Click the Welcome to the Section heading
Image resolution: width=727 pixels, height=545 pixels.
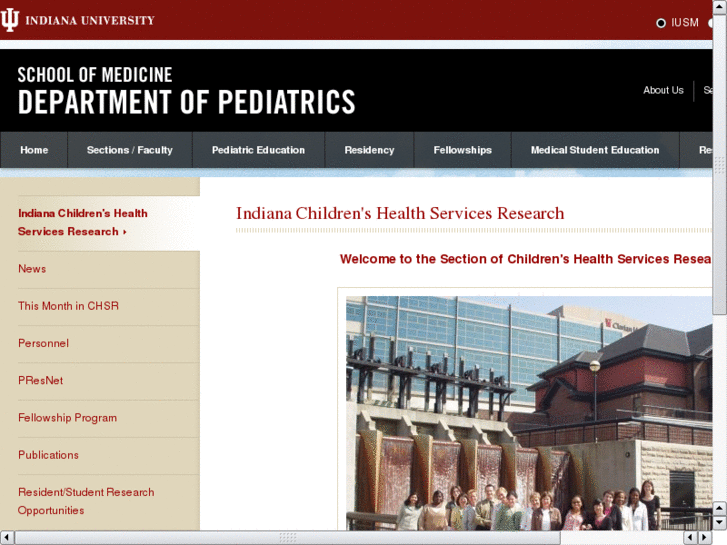(526, 259)
